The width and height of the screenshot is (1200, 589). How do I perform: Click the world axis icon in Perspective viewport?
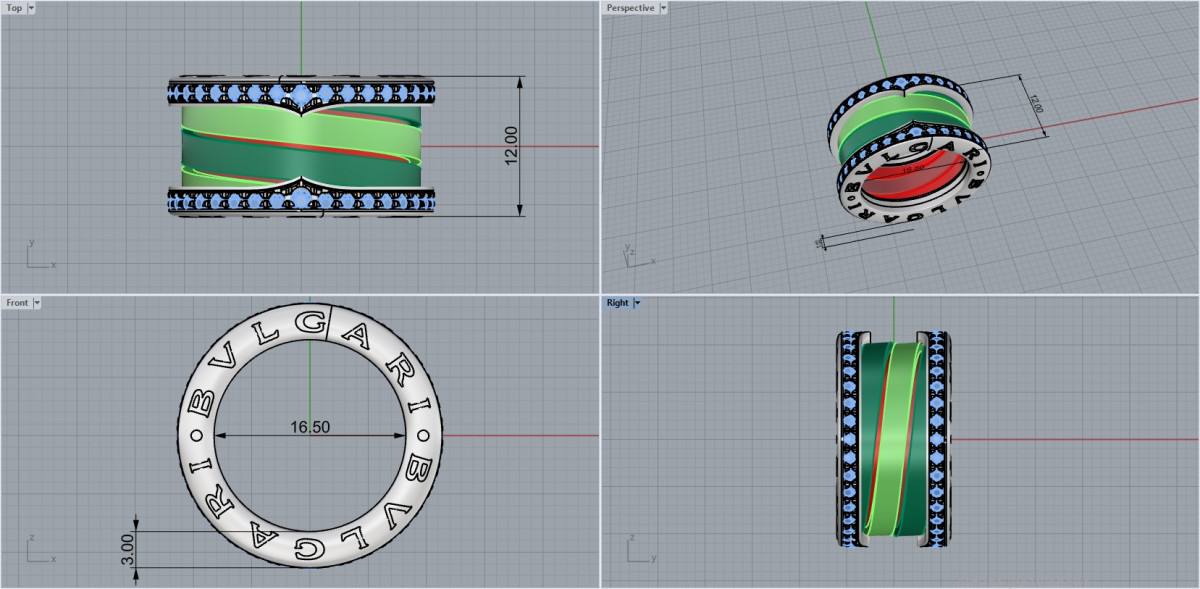click(631, 254)
